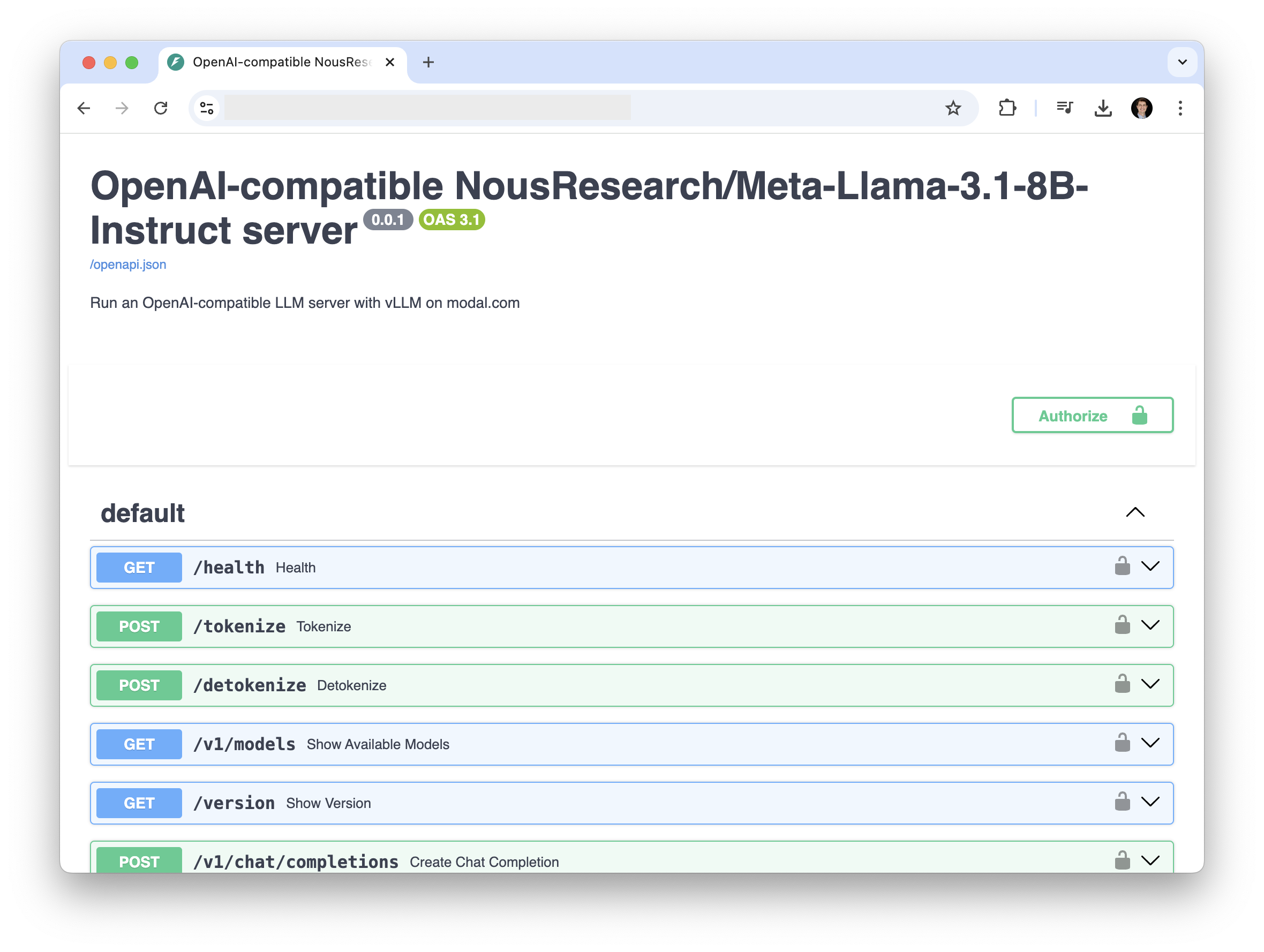
Task: Go back to the previous page
Action: [84, 108]
